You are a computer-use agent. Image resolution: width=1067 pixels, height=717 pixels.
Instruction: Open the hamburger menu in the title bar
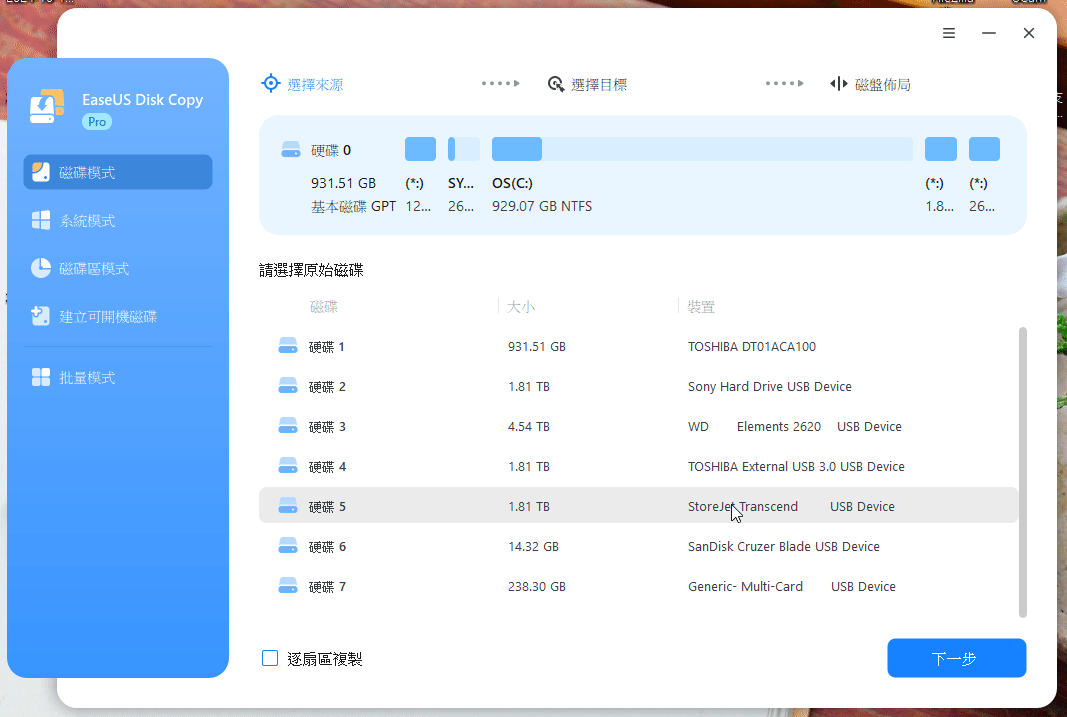point(949,33)
